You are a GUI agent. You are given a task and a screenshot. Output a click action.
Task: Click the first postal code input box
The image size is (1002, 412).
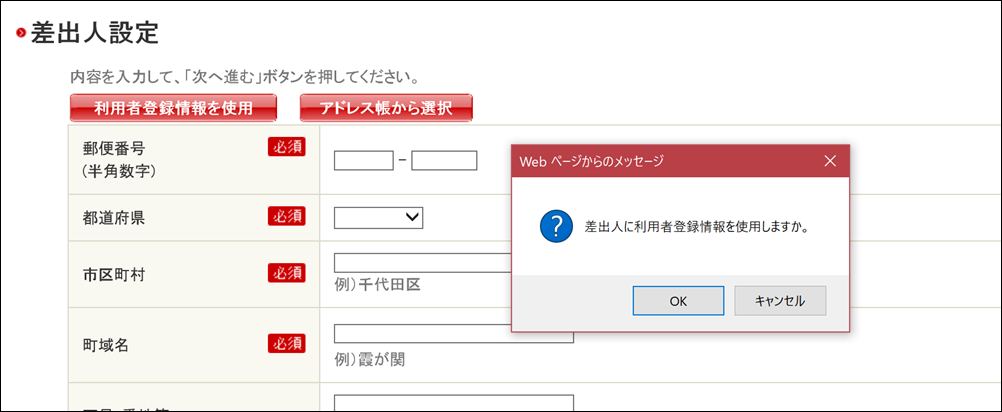pos(364,160)
